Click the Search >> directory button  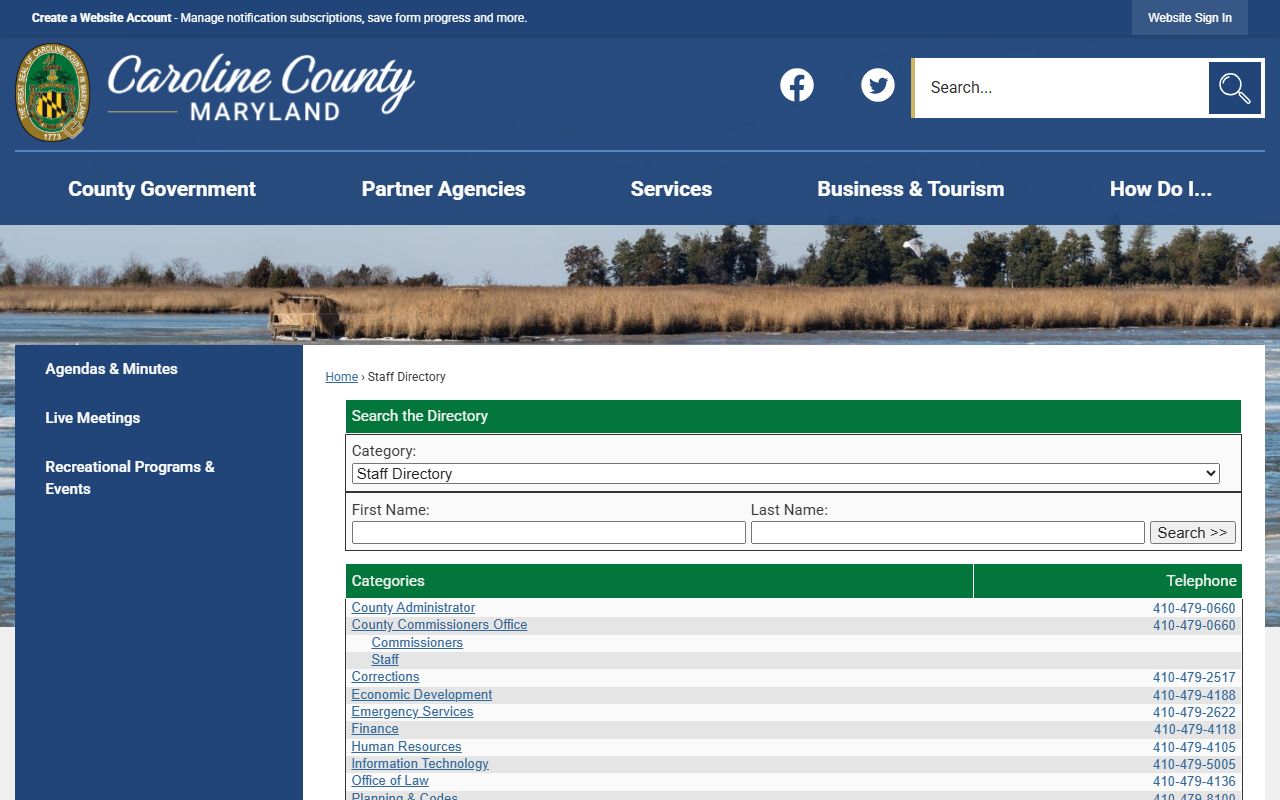point(1192,533)
